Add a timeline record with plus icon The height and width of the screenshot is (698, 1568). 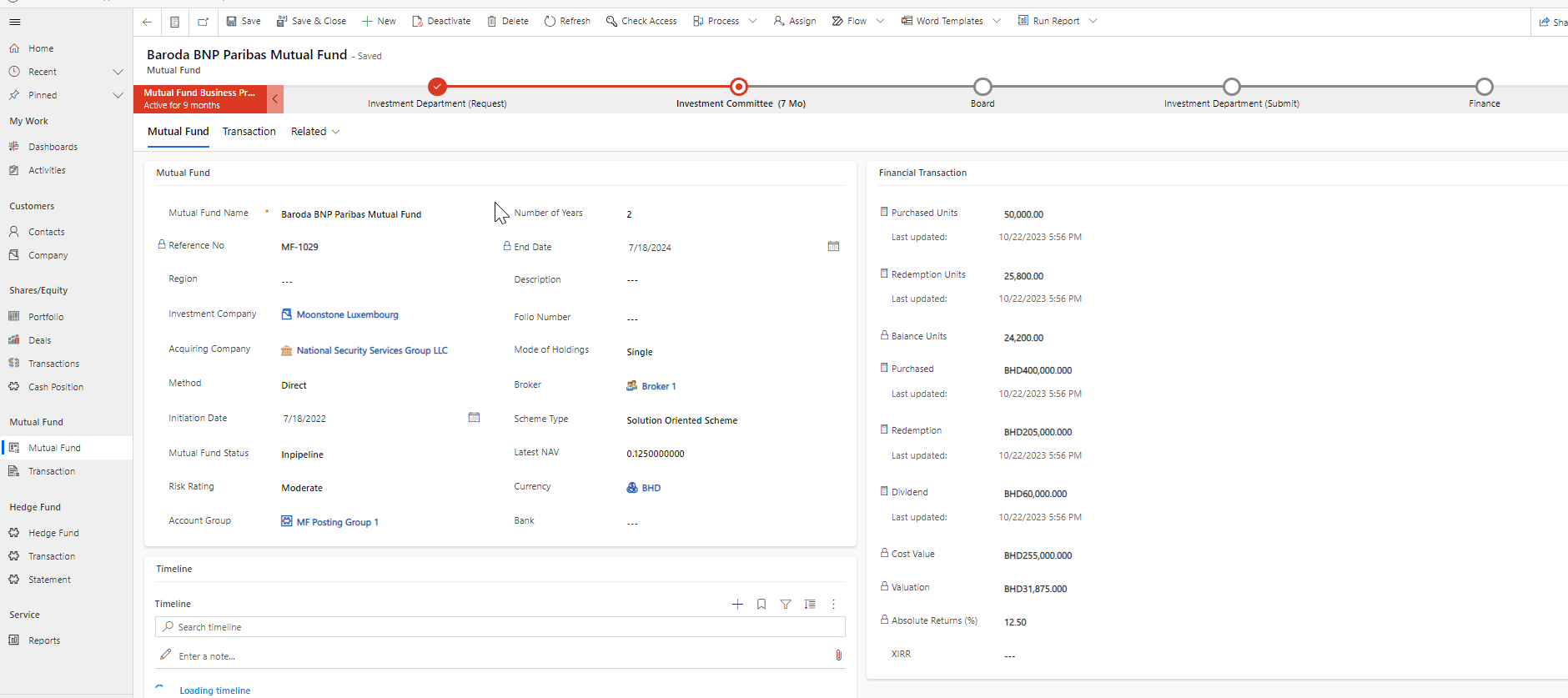pyautogui.click(x=737, y=605)
